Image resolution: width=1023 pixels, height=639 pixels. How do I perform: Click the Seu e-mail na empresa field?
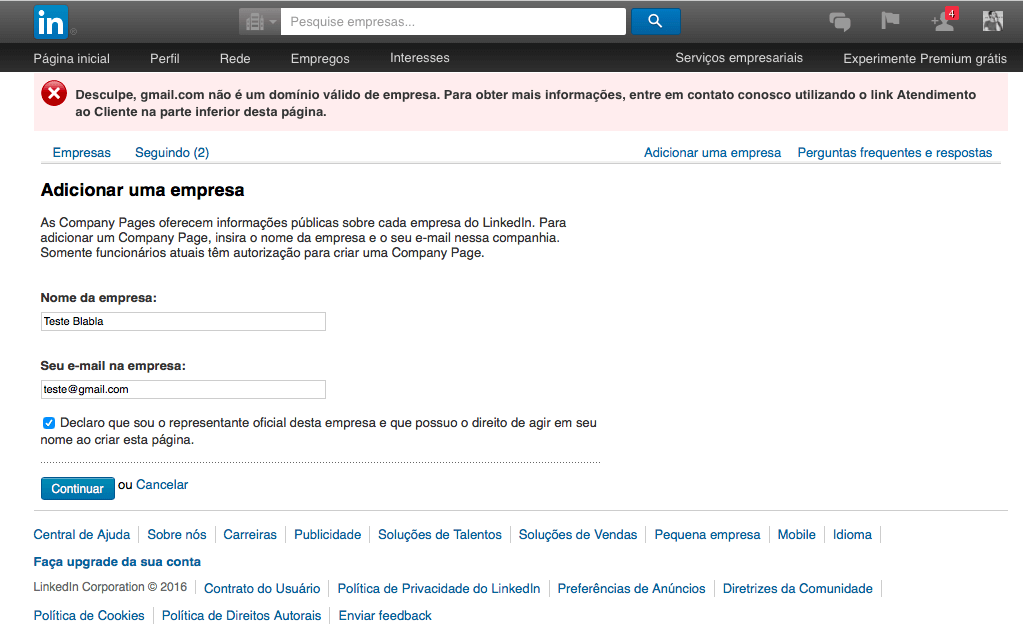[x=183, y=390]
